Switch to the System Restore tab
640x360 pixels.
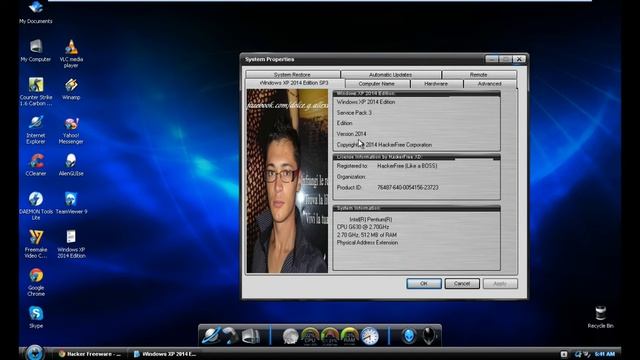293,75
